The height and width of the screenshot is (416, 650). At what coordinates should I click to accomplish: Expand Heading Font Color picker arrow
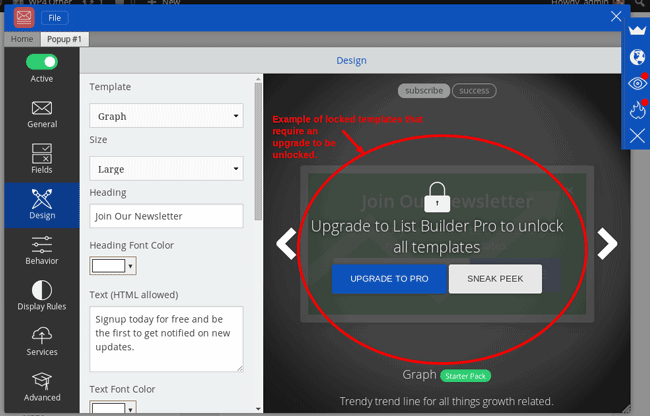click(x=131, y=266)
